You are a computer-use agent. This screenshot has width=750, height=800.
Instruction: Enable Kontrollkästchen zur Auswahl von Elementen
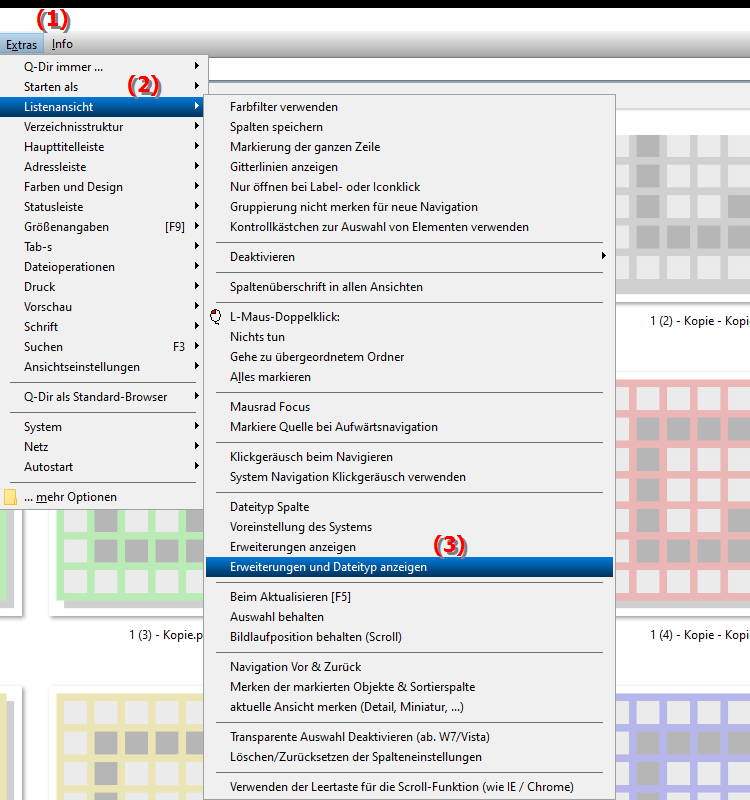coord(409,227)
